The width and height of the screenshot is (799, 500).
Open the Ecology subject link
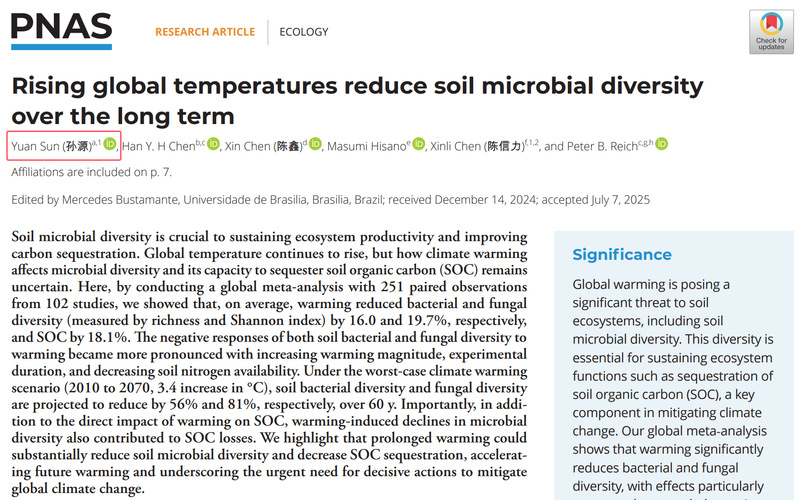click(304, 32)
